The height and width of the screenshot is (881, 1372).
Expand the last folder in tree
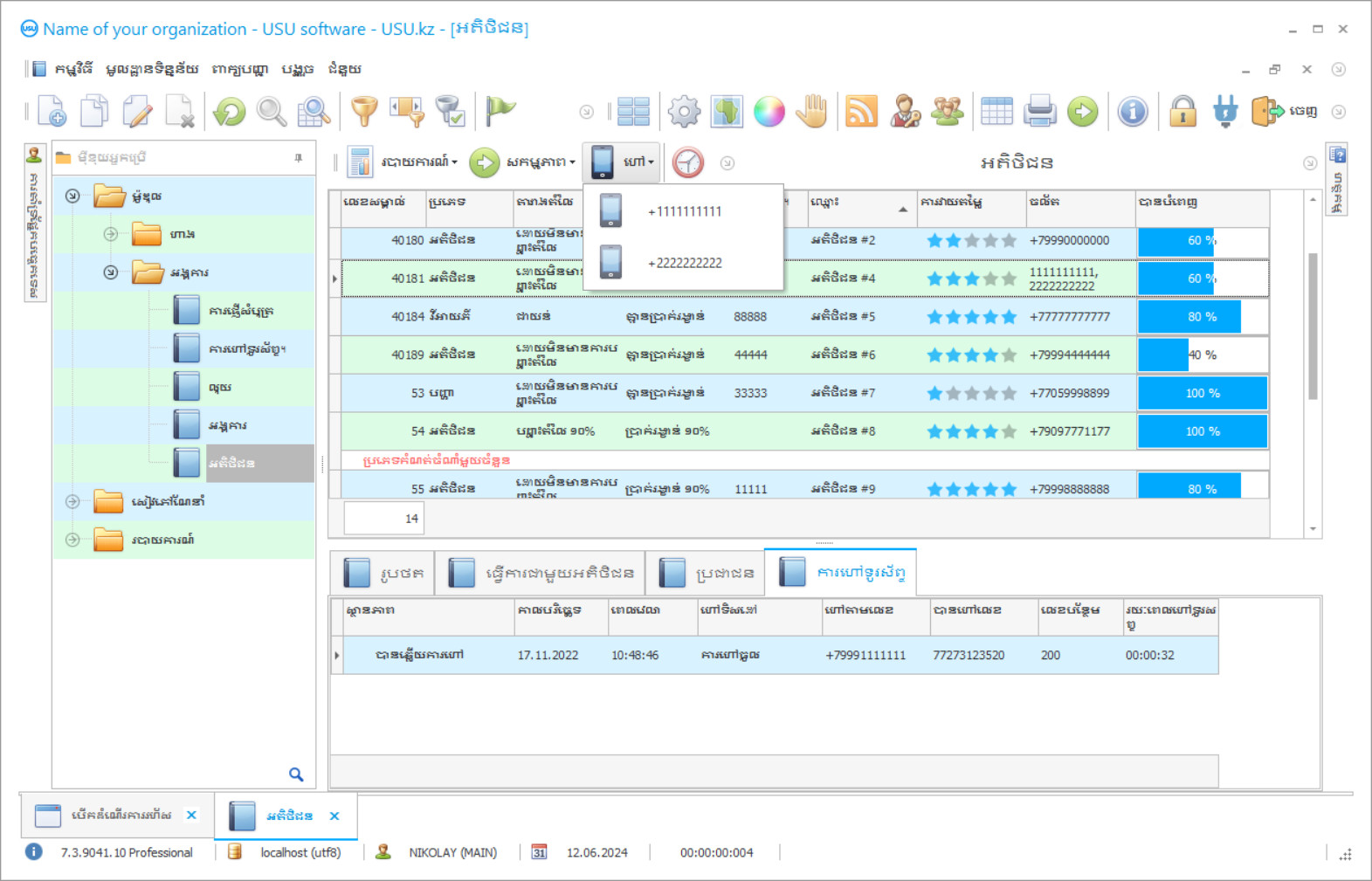(x=72, y=540)
